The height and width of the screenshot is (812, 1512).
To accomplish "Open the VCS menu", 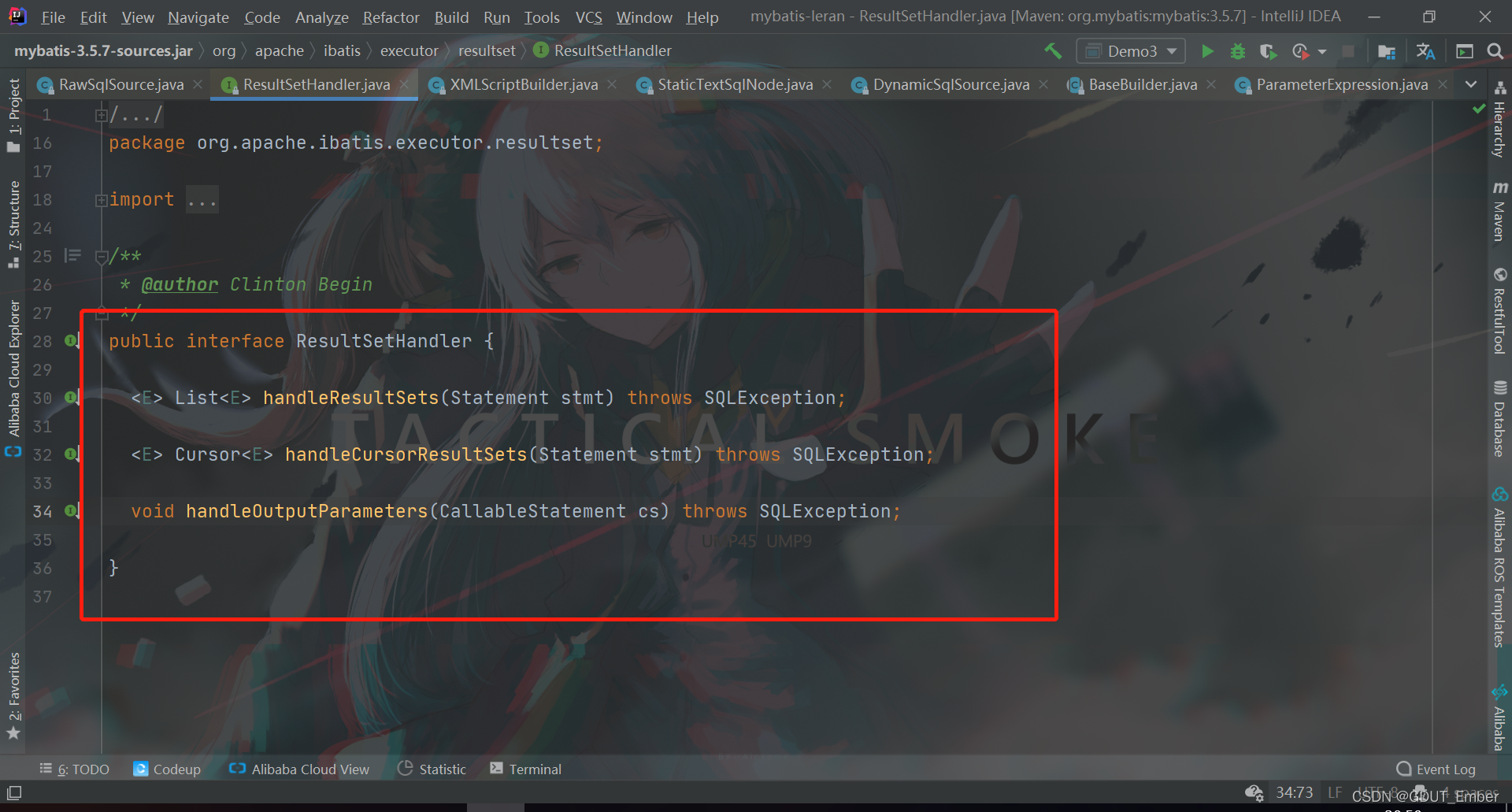I will (x=589, y=17).
